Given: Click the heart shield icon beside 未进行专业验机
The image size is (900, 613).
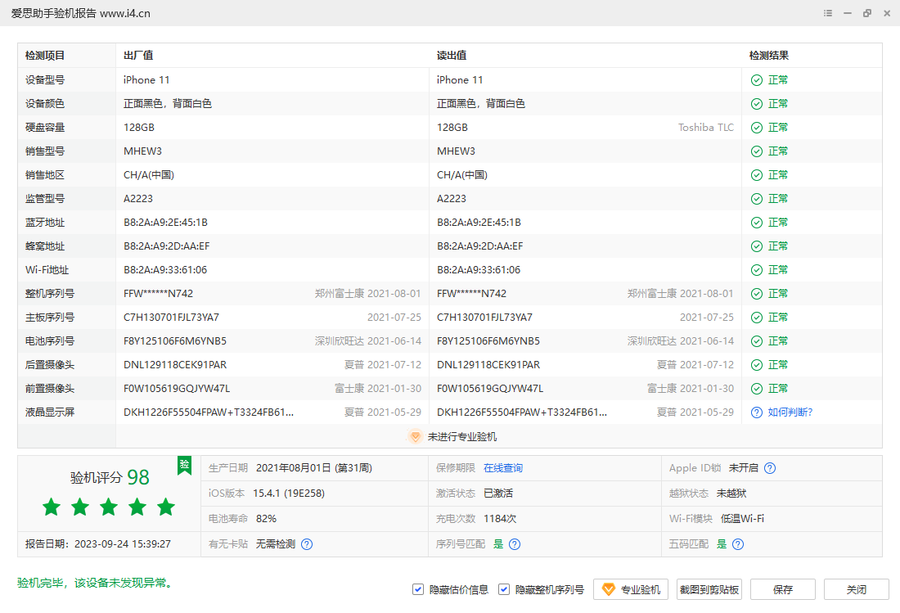Looking at the screenshot, I should (x=415, y=436).
